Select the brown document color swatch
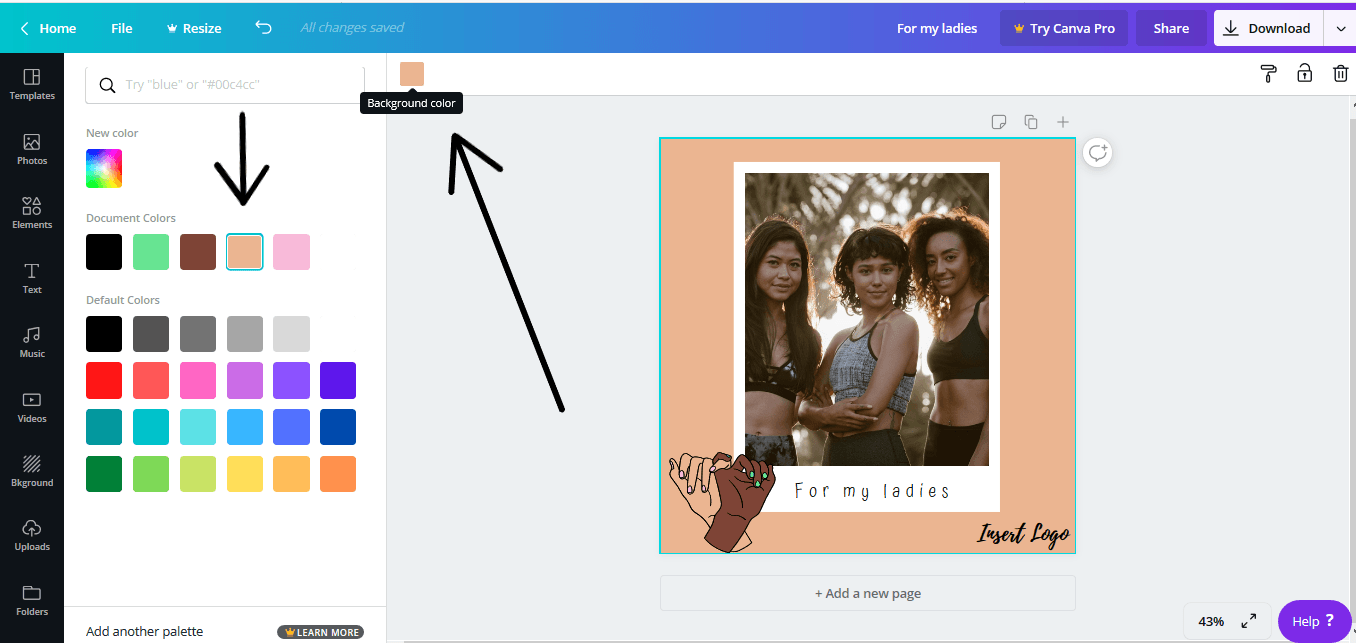 (198, 252)
